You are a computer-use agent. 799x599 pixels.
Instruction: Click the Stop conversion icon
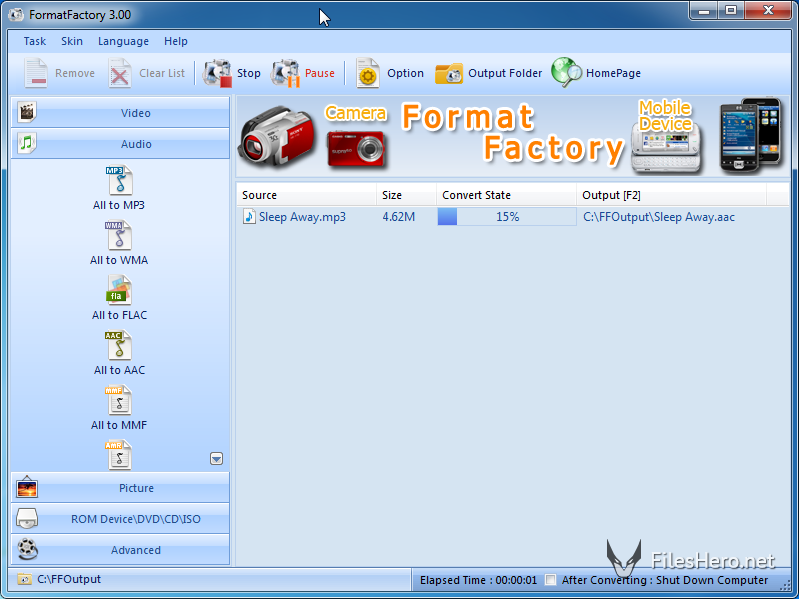[218, 73]
